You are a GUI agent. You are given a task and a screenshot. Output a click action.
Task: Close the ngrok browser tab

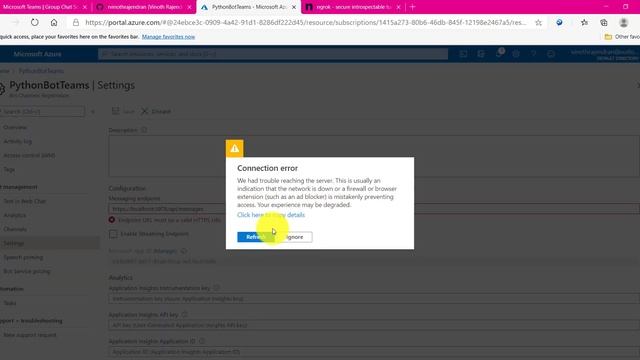click(x=398, y=7)
